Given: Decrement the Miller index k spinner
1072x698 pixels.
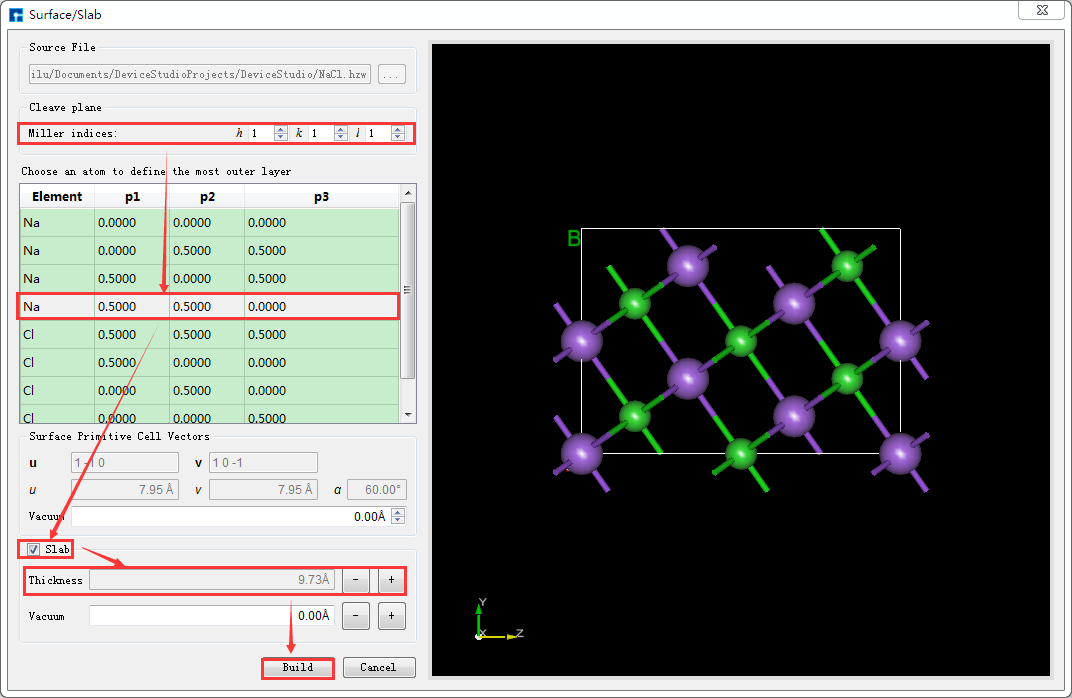Looking at the screenshot, I should [x=339, y=138].
